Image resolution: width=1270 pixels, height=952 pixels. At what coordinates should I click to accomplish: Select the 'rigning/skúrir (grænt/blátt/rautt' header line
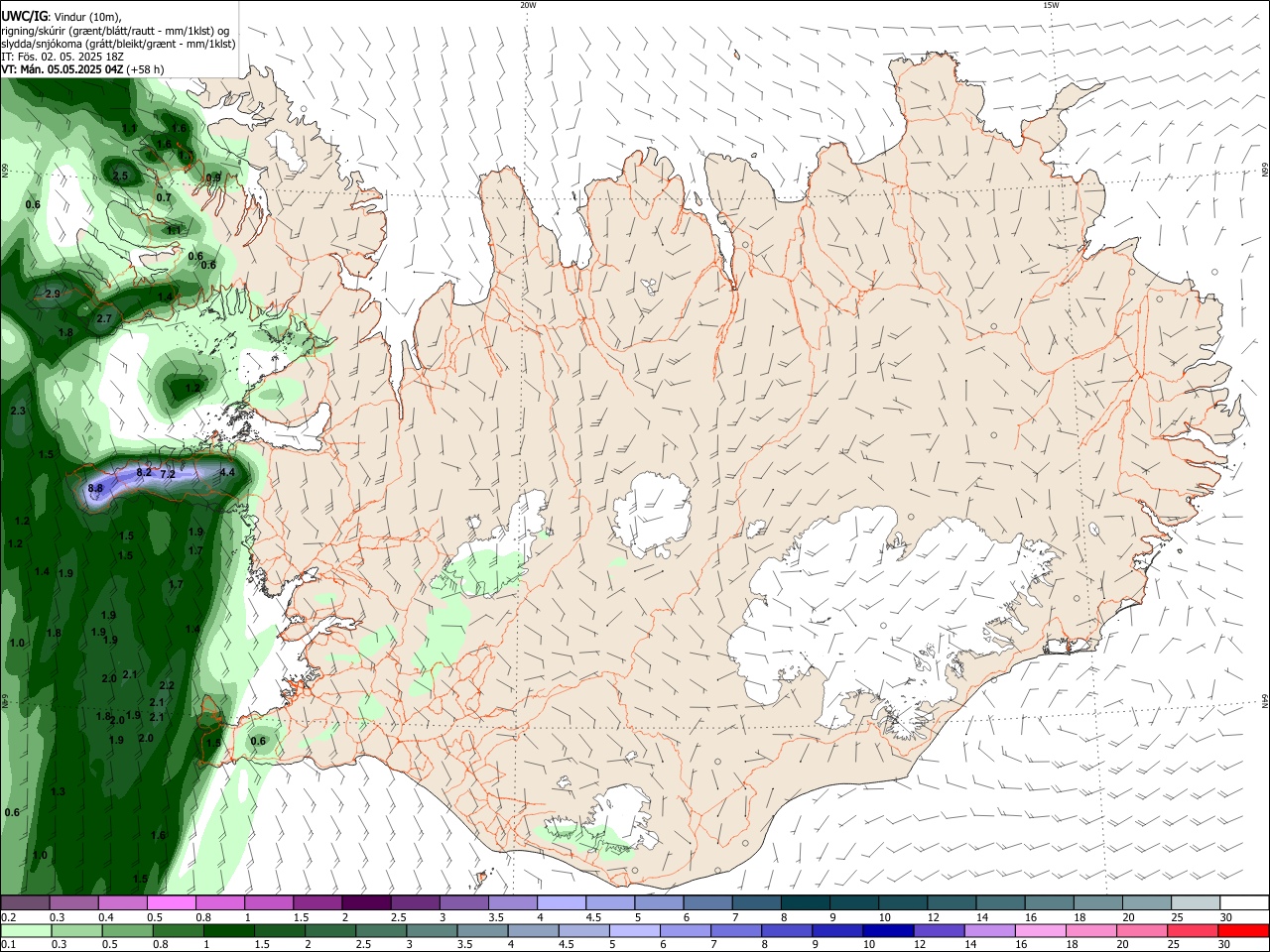(116, 31)
